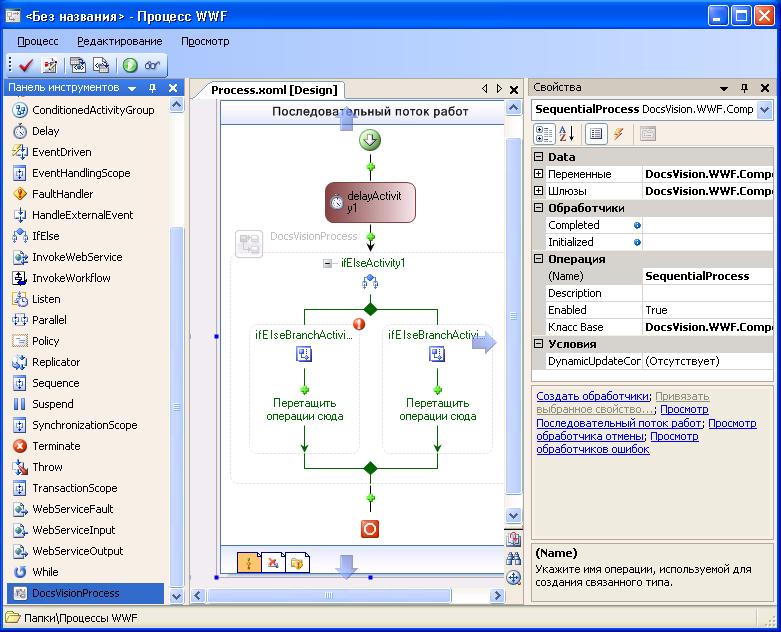This screenshot has height=632, width=781.
Task: Click the green run process toolbar icon
Action: [x=130, y=65]
